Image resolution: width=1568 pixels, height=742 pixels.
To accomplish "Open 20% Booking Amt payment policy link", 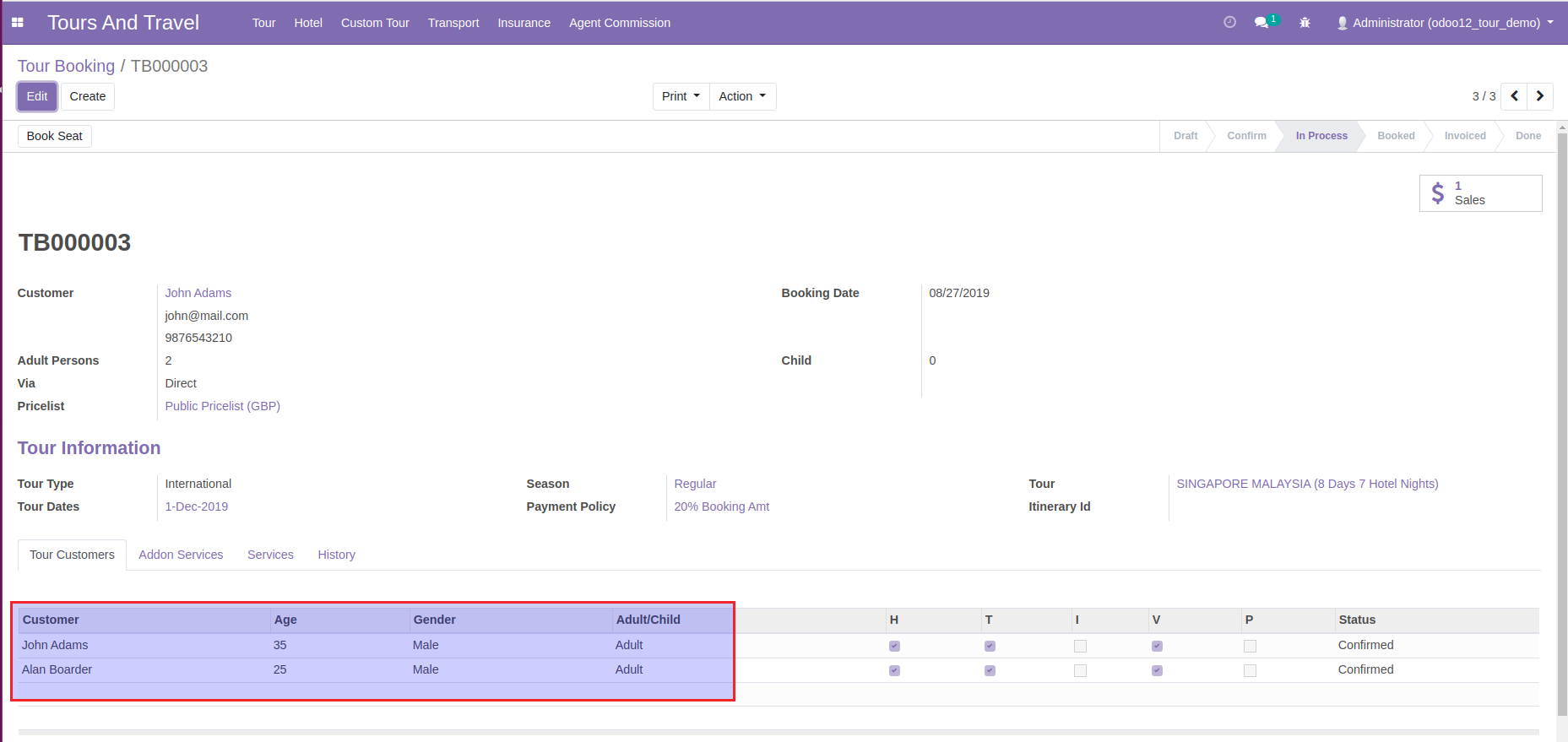I will click(721, 506).
